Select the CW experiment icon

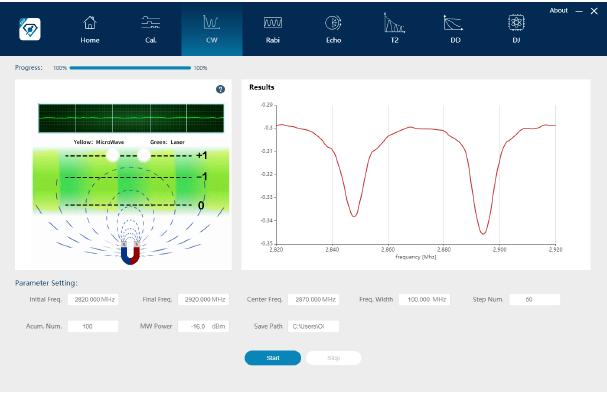[x=212, y=22]
